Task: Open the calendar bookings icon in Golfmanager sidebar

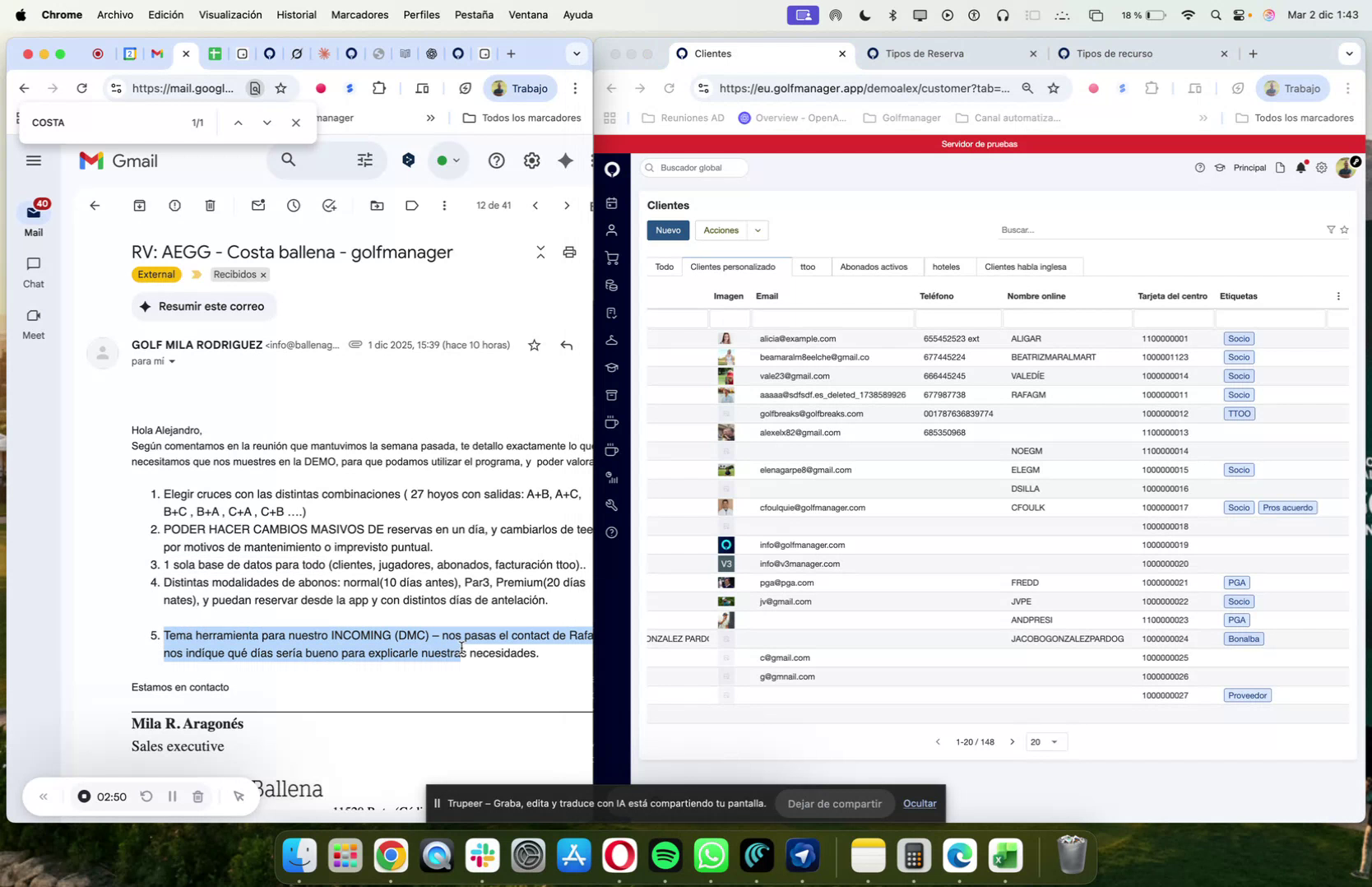Action: click(612, 202)
